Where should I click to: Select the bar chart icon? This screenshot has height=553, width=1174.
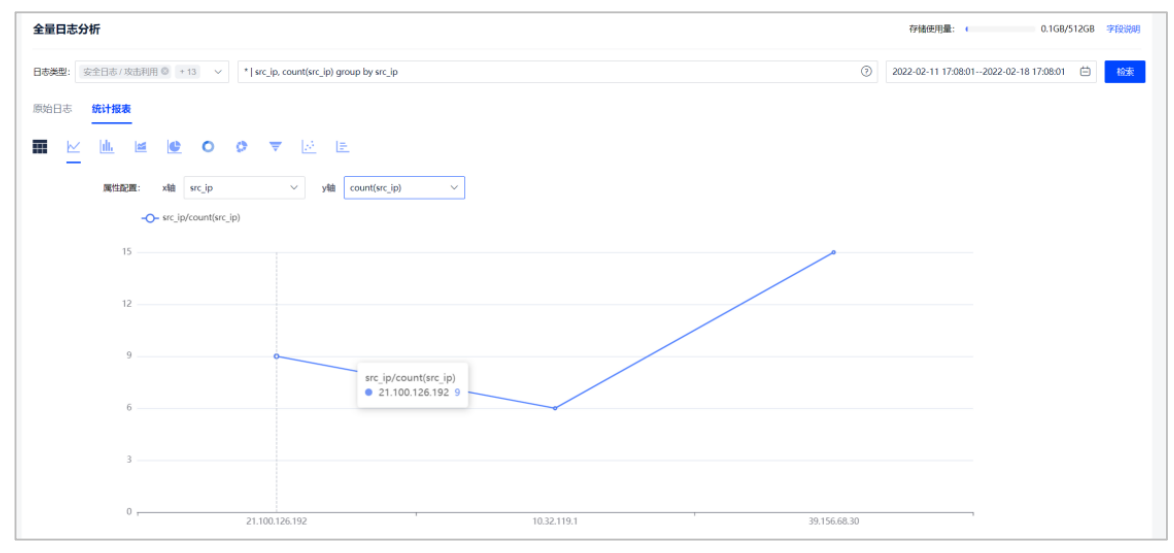[106, 147]
